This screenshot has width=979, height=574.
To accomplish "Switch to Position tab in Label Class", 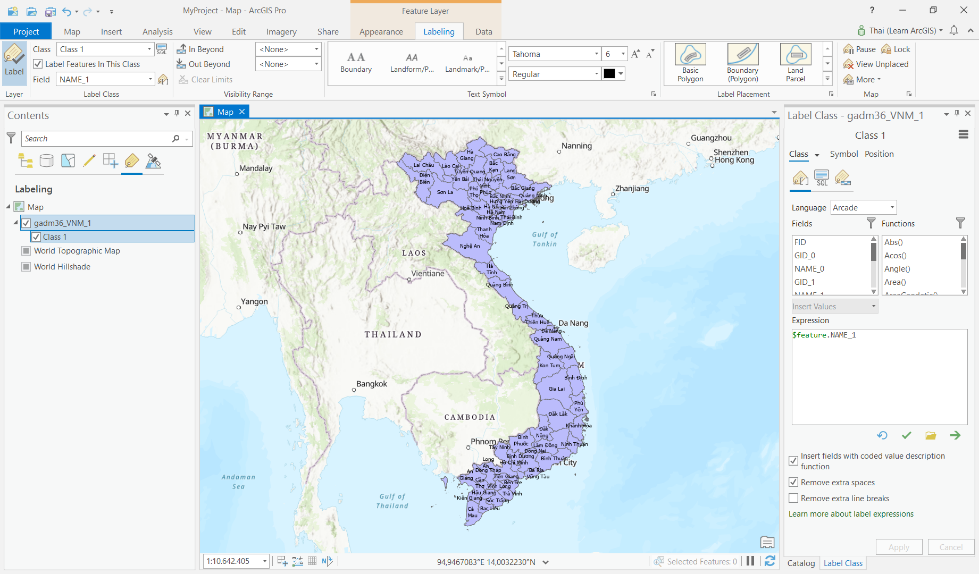I will [x=879, y=154].
